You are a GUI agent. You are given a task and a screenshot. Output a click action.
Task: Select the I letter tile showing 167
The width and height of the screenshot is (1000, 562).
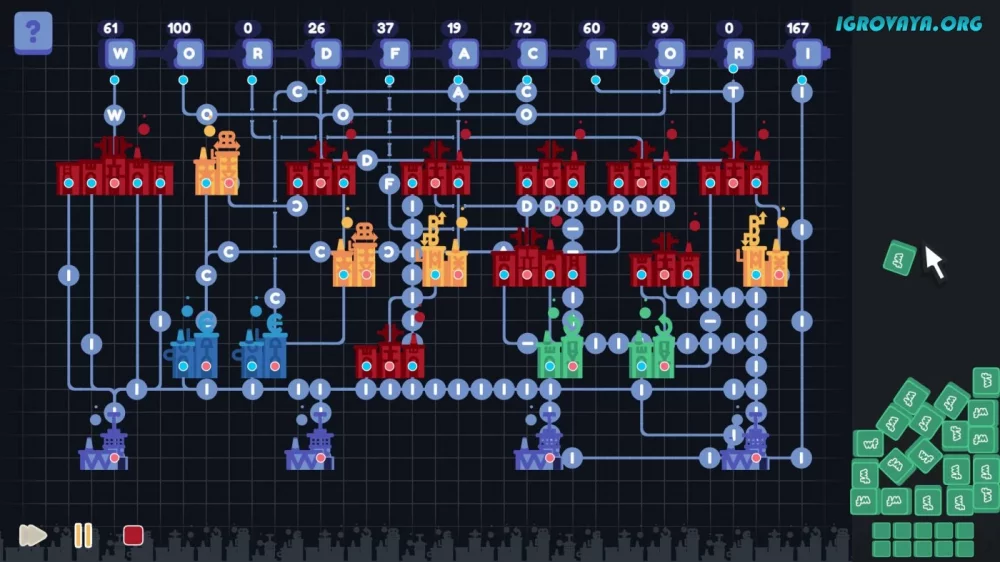click(807, 53)
